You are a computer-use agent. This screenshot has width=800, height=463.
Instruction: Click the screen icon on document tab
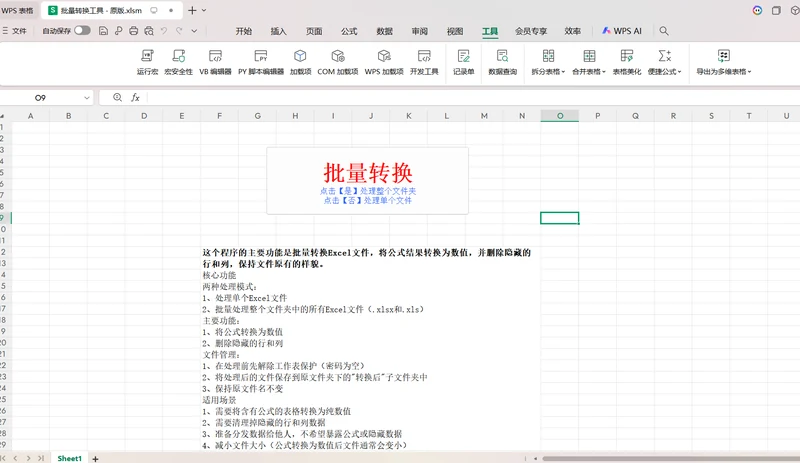[x=154, y=10]
